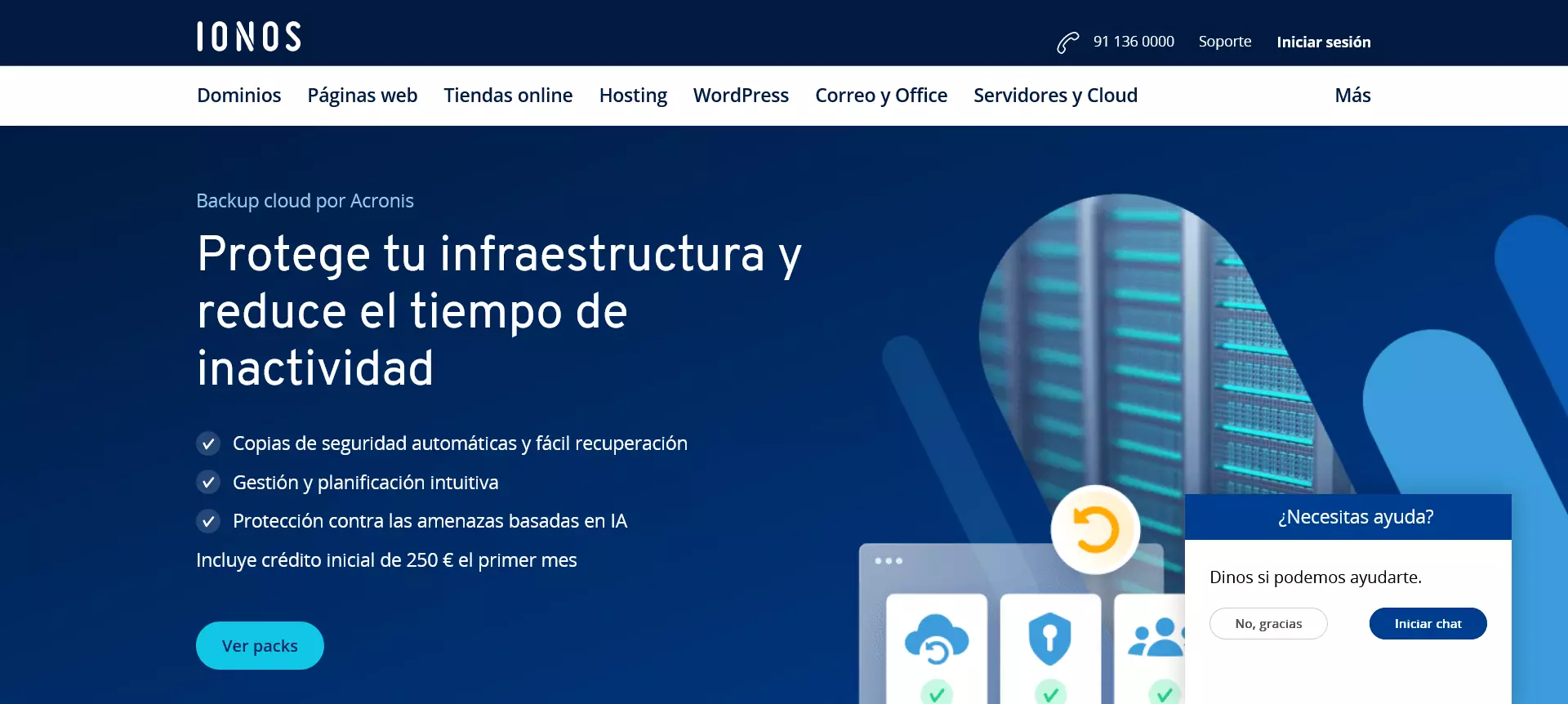The width and height of the screenshot is (1568, 704).
Task: Click the checkmark beside Gestión y planificación
Action: [208, 483]
